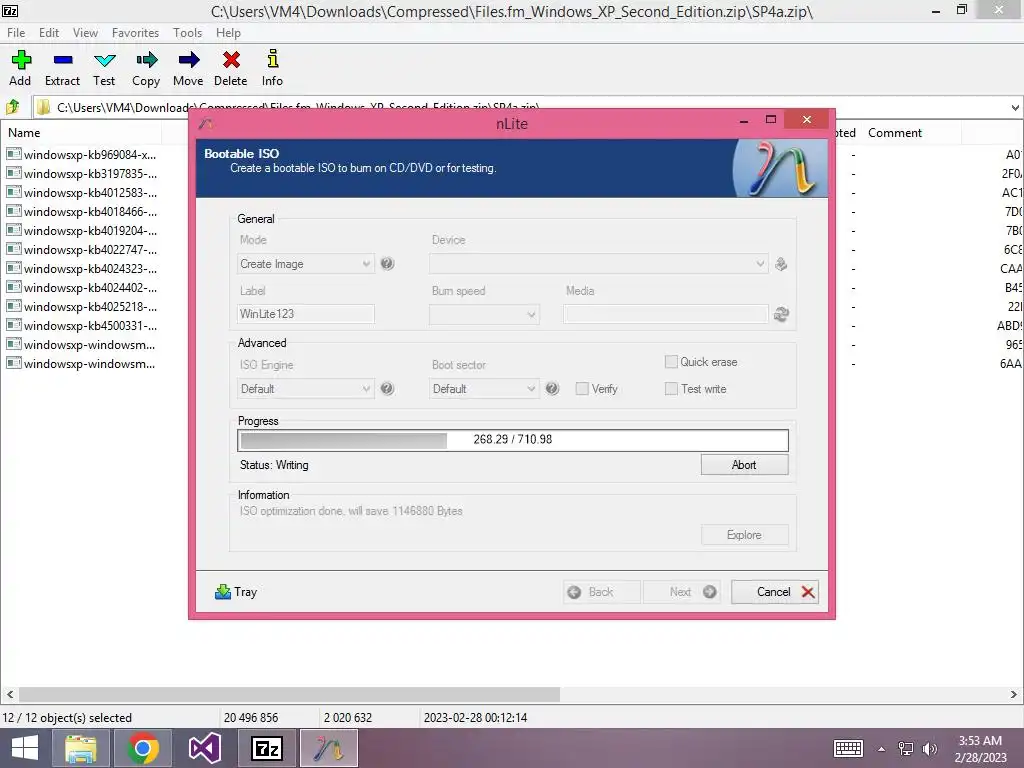Click the Next button in nLite
Image resolution: width=1024 pixels, height=768 pixels.
coord(682,592)
